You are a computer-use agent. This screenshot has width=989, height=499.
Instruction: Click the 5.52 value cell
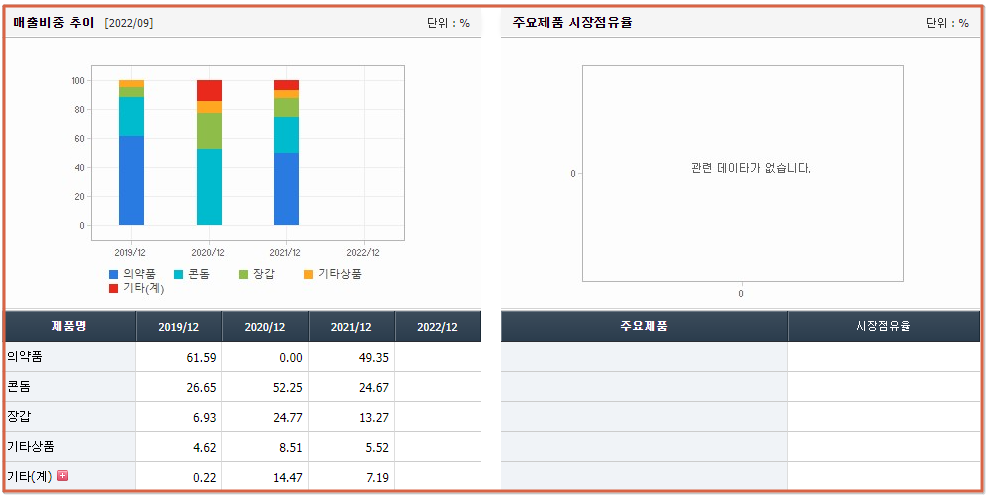tap(352, 447)
